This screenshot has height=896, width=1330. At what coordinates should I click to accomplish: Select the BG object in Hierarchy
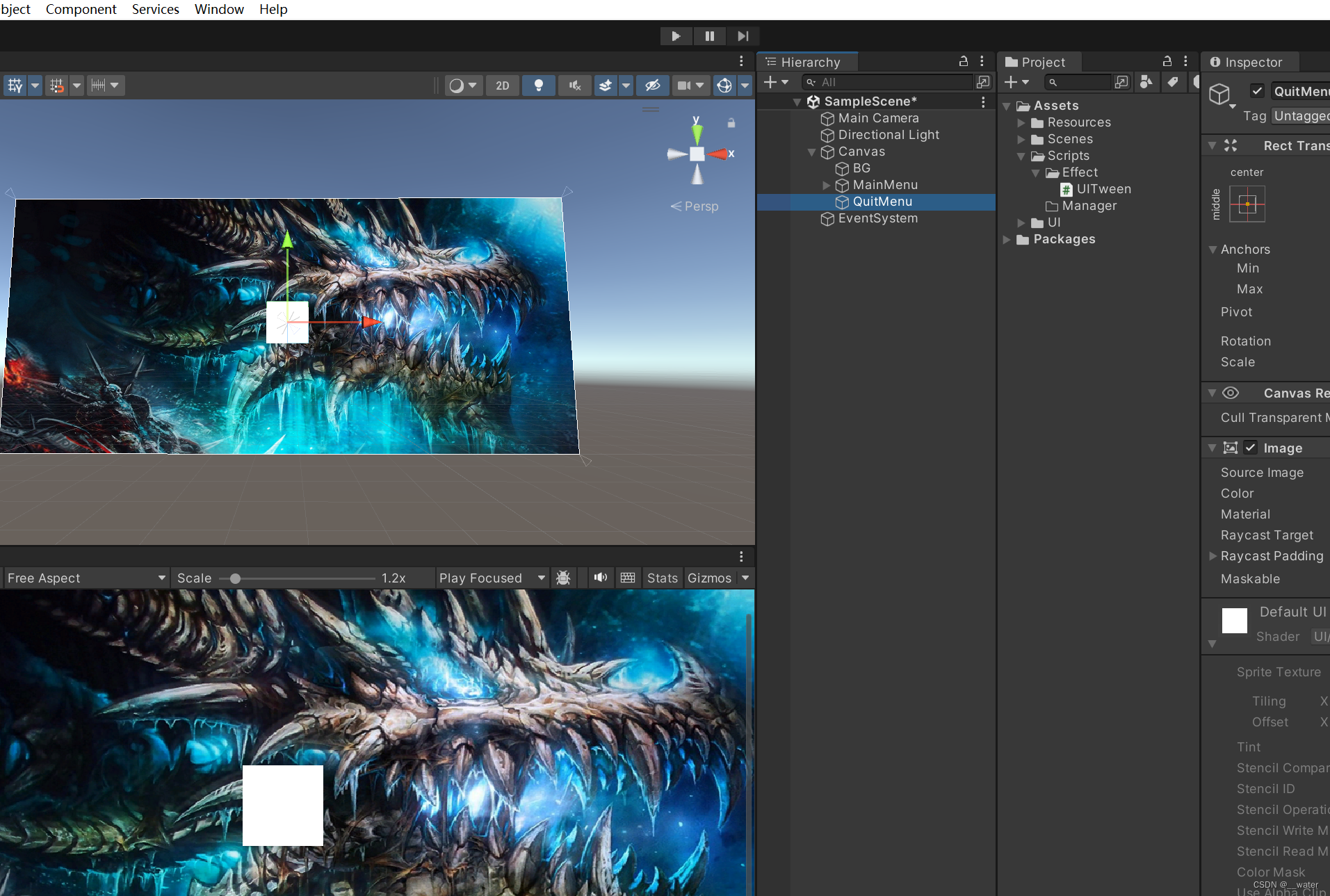pyautogui.click(x=861, y=168)
